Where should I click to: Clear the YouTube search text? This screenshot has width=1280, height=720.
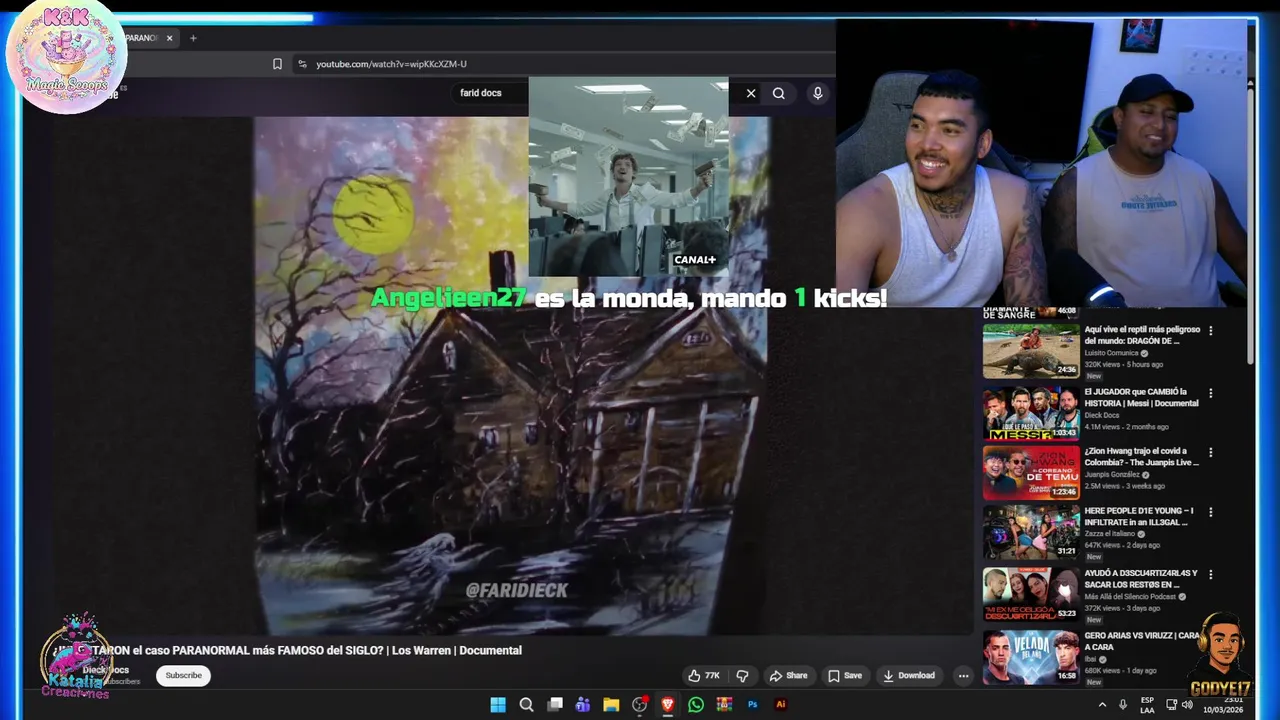coord(751,93)
